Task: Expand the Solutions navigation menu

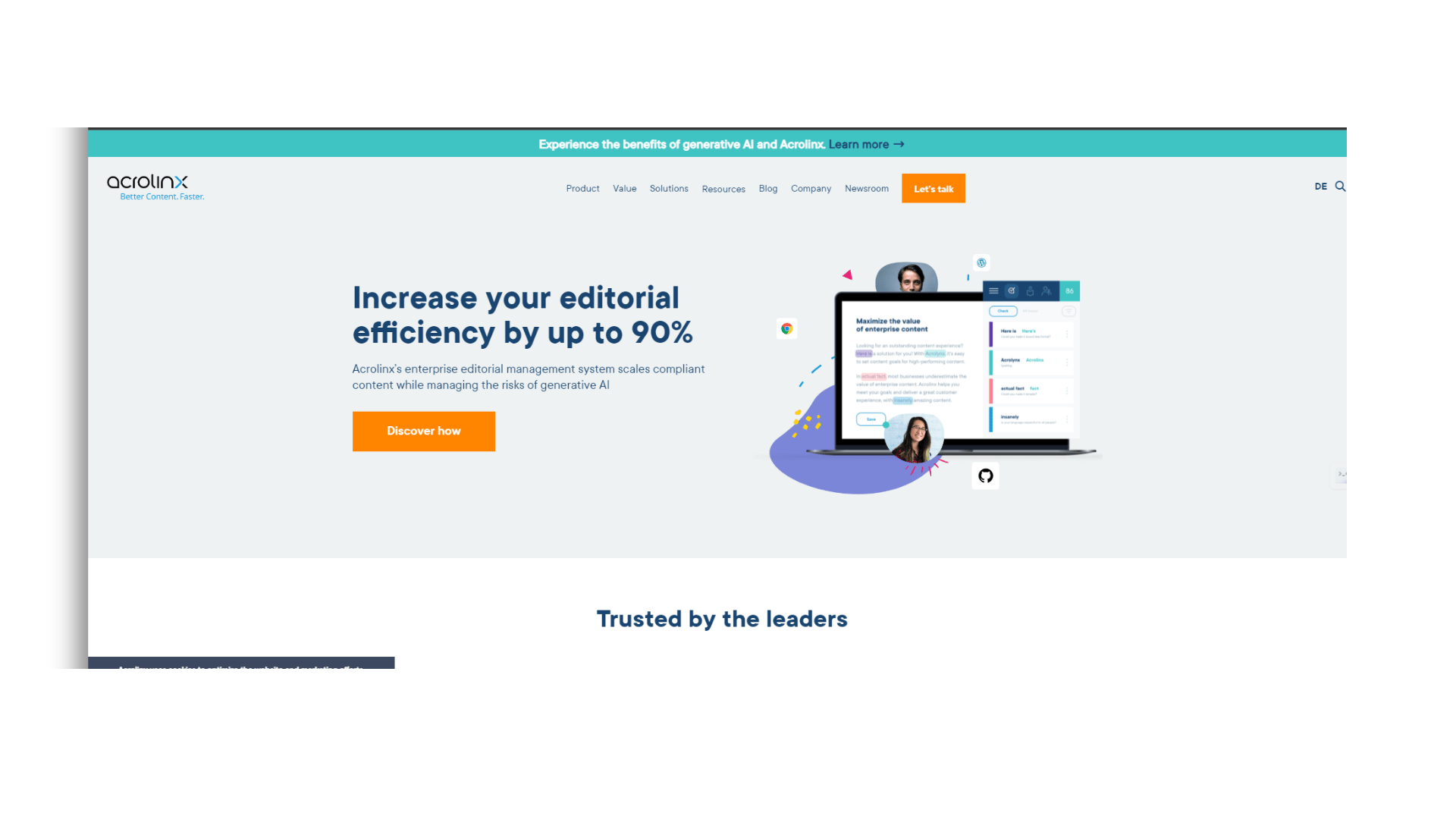Action: coord(669,188)
